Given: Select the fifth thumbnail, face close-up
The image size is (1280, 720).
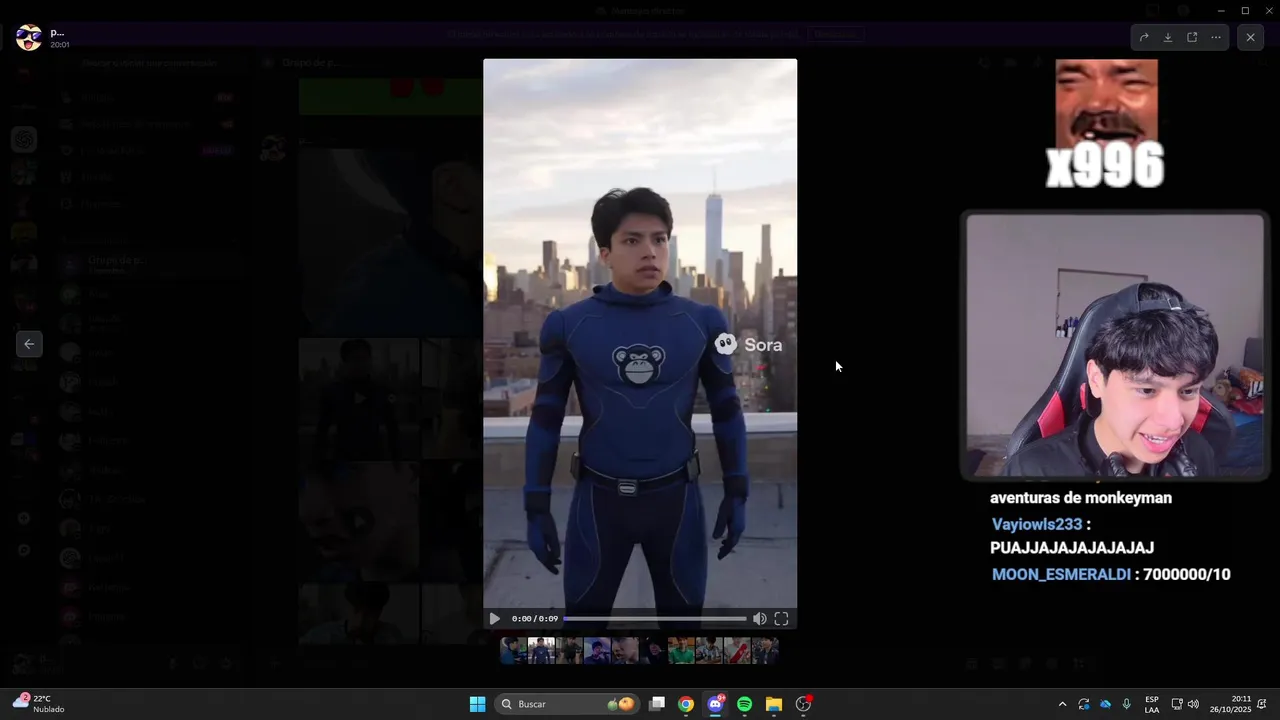Looking at the screenshot, I should (625, 651).
